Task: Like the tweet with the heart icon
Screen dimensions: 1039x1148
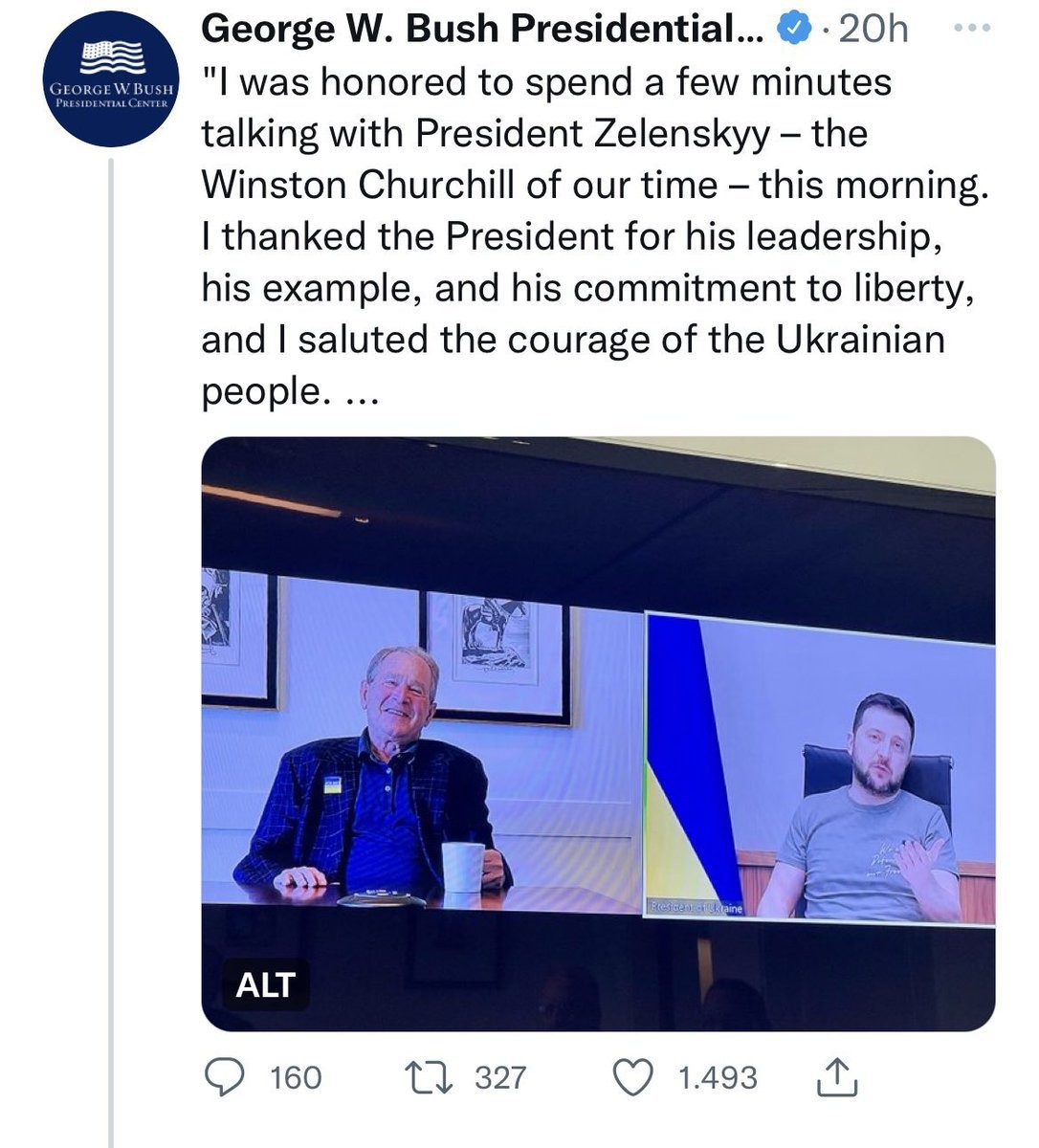Action: click(631, 1078)
